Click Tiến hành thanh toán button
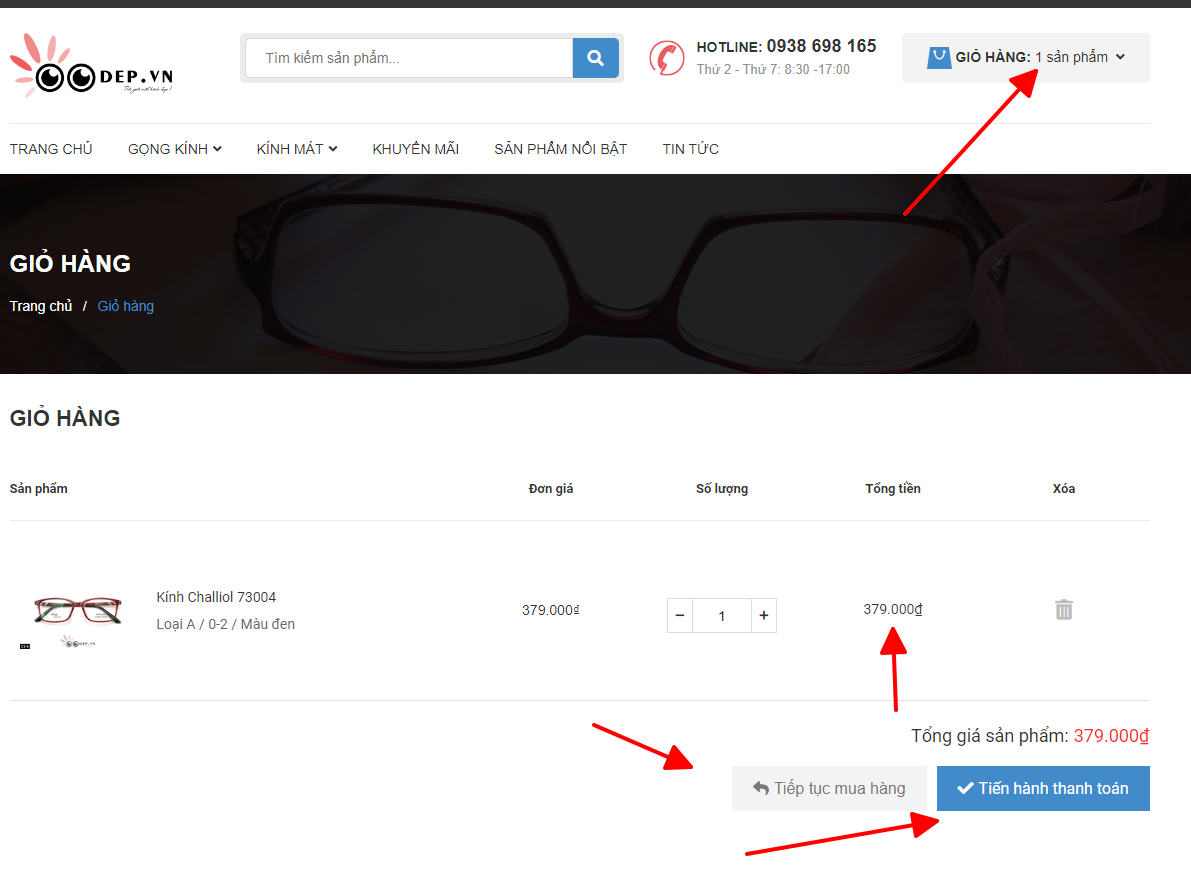1191x871 pixels. 1043,788
